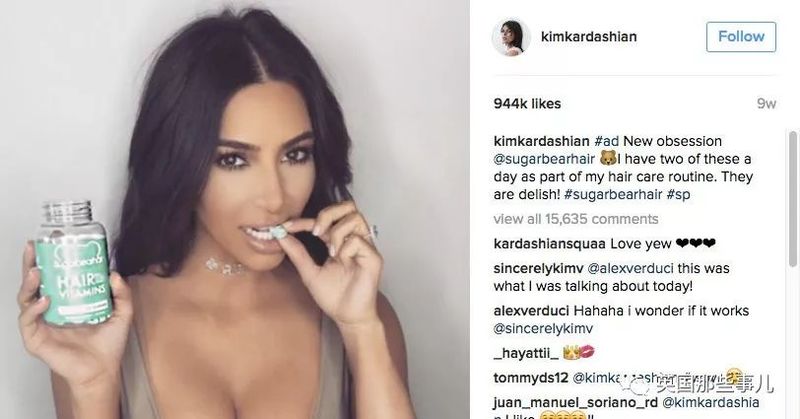Screen dimensions: 800x419
Task: Open the tommyds12 commenter profile
Action: point(531,378)
